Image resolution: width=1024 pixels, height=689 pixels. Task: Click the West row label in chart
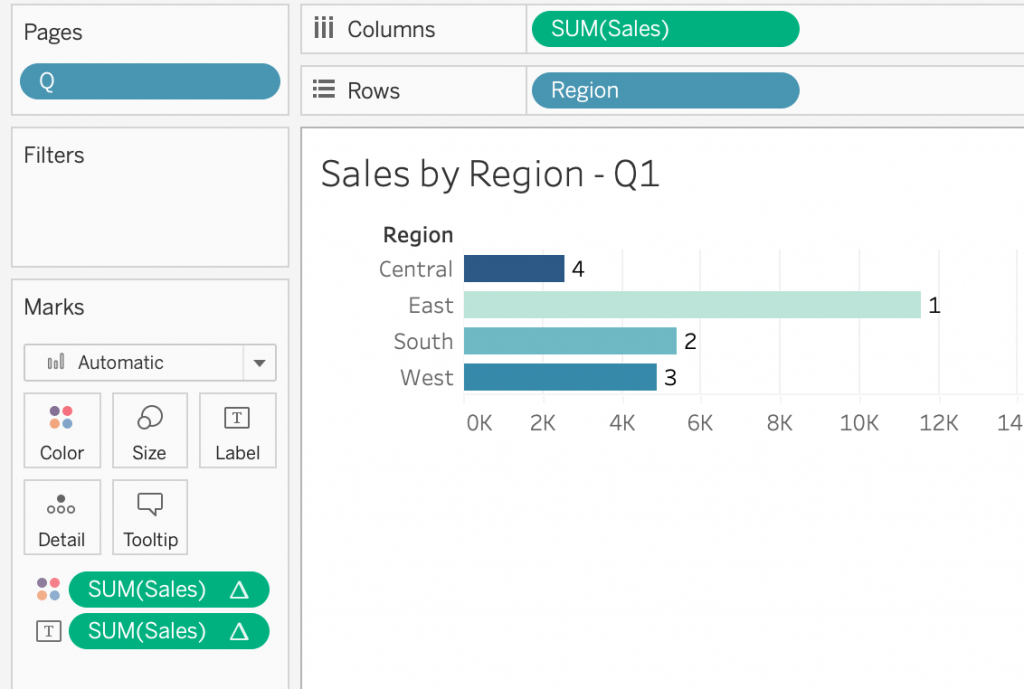(x=427, y=377)
